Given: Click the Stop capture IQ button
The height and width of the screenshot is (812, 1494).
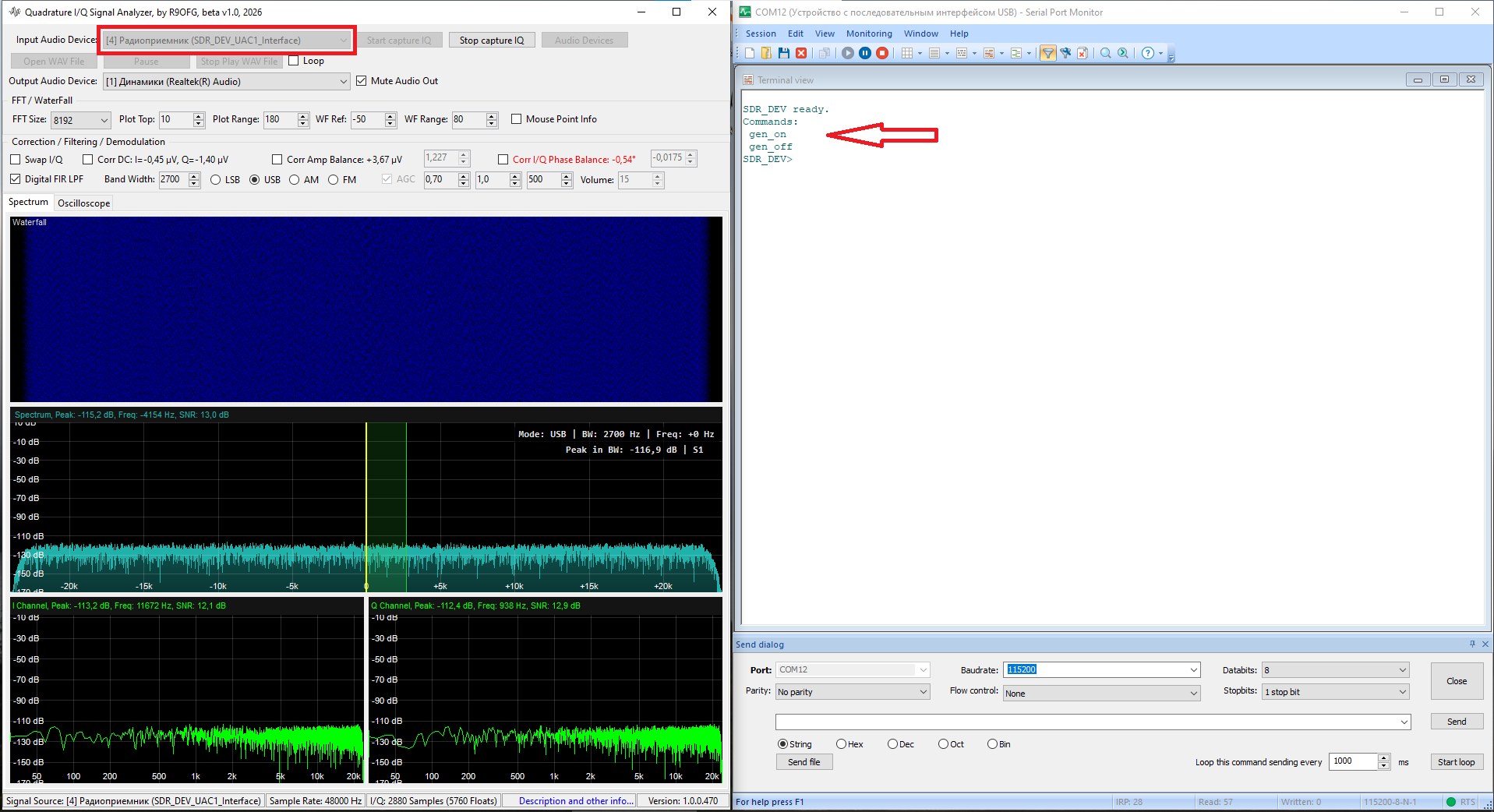Looking at the screenshot, I should [x=492, y=41].
